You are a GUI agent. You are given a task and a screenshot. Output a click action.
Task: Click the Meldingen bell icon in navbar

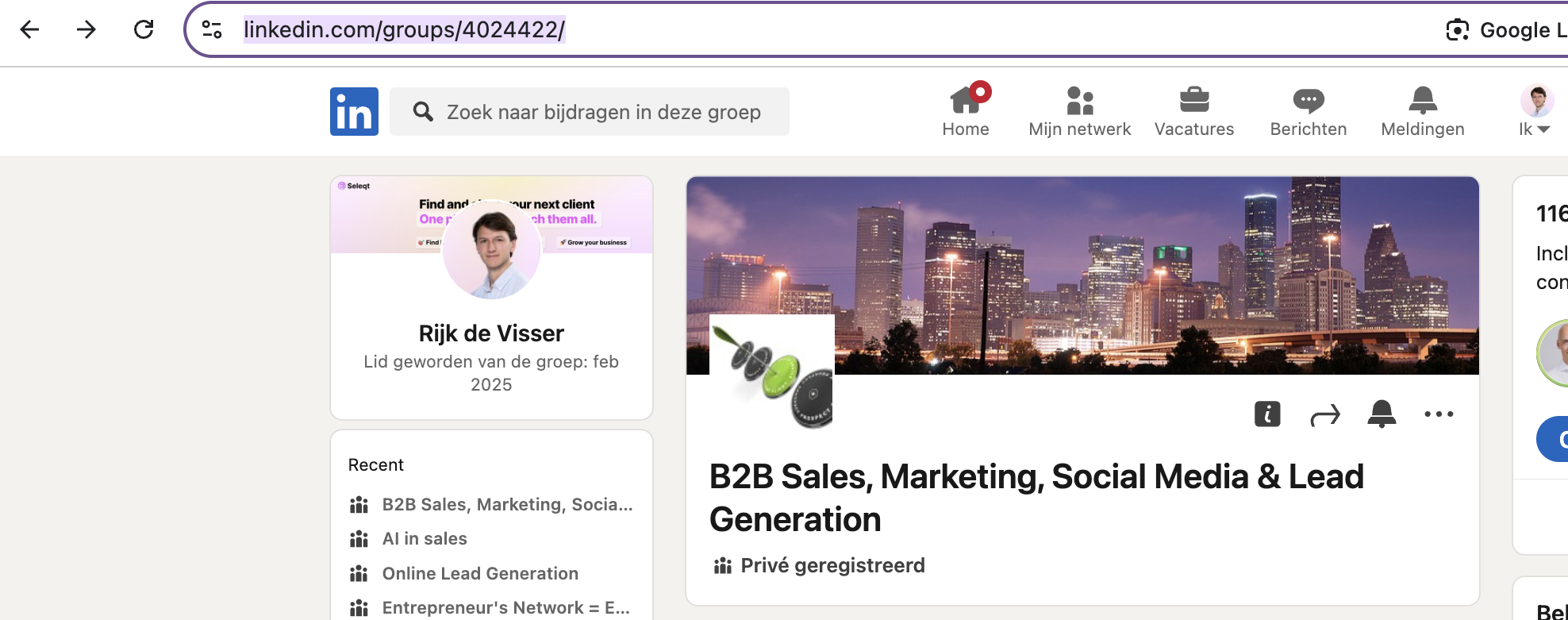[x=1422, y=100]
